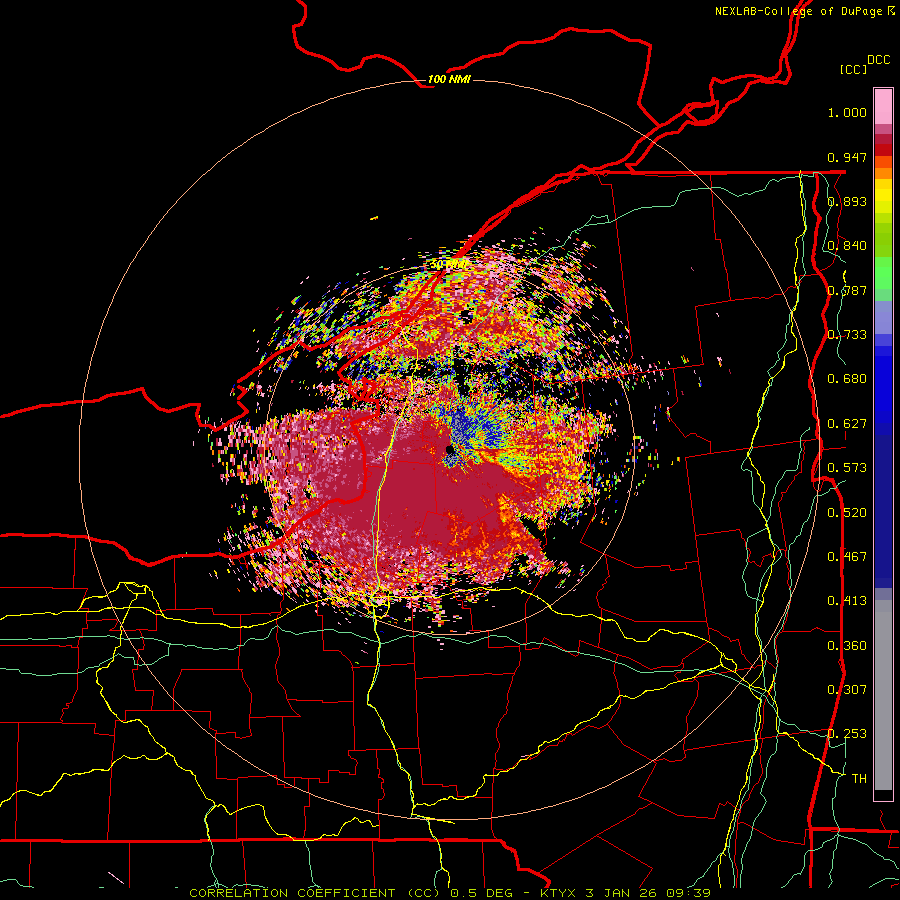Image resolution: width=900 pixels, height=900 pixels.
Task: Click the [CC] units label
Action: [854, 69]
